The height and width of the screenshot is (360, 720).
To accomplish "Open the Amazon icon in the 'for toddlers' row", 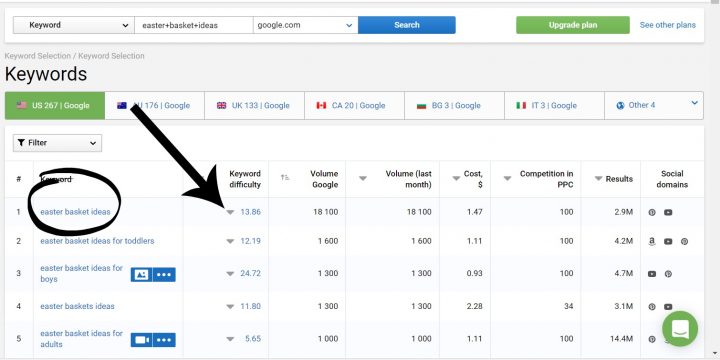I will click(652, 242).
